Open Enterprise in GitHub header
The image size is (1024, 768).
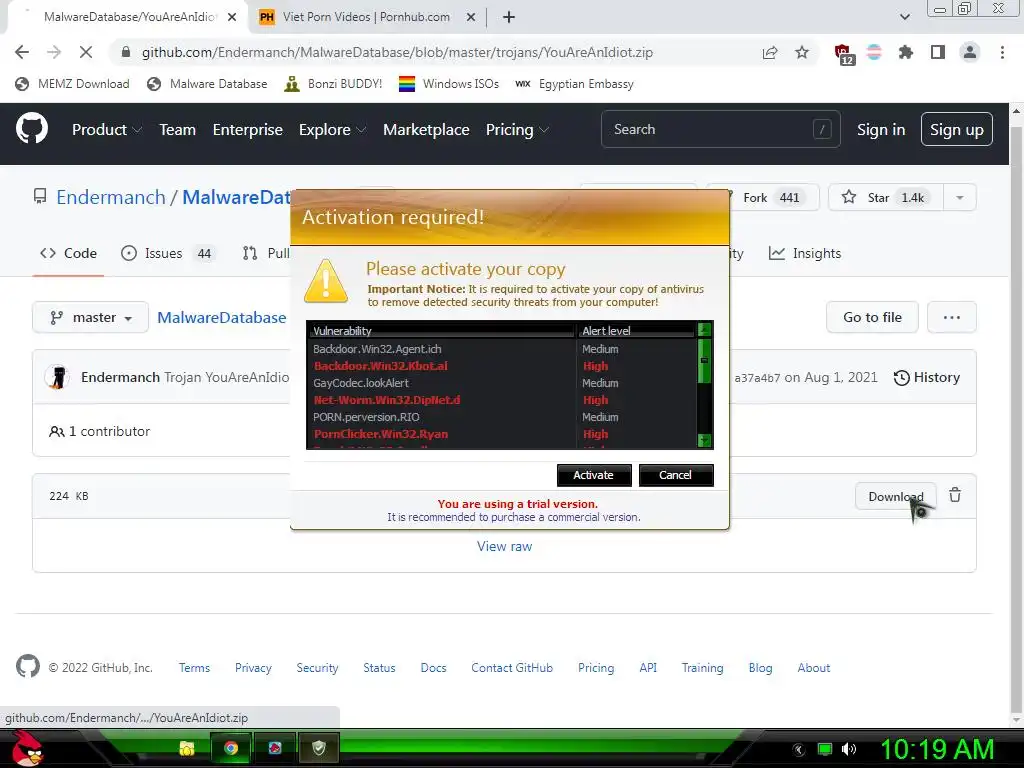(x=248, y=129)
